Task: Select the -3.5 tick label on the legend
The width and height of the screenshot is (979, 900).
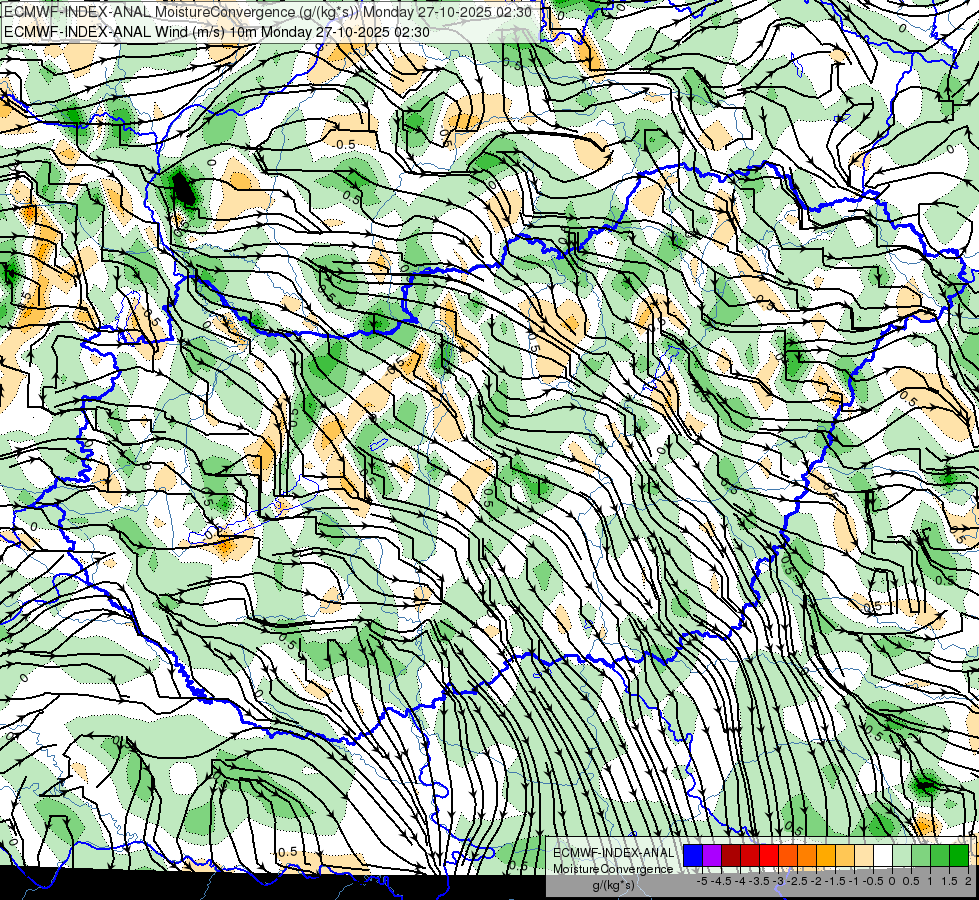Action: click(x=759, y=881)
